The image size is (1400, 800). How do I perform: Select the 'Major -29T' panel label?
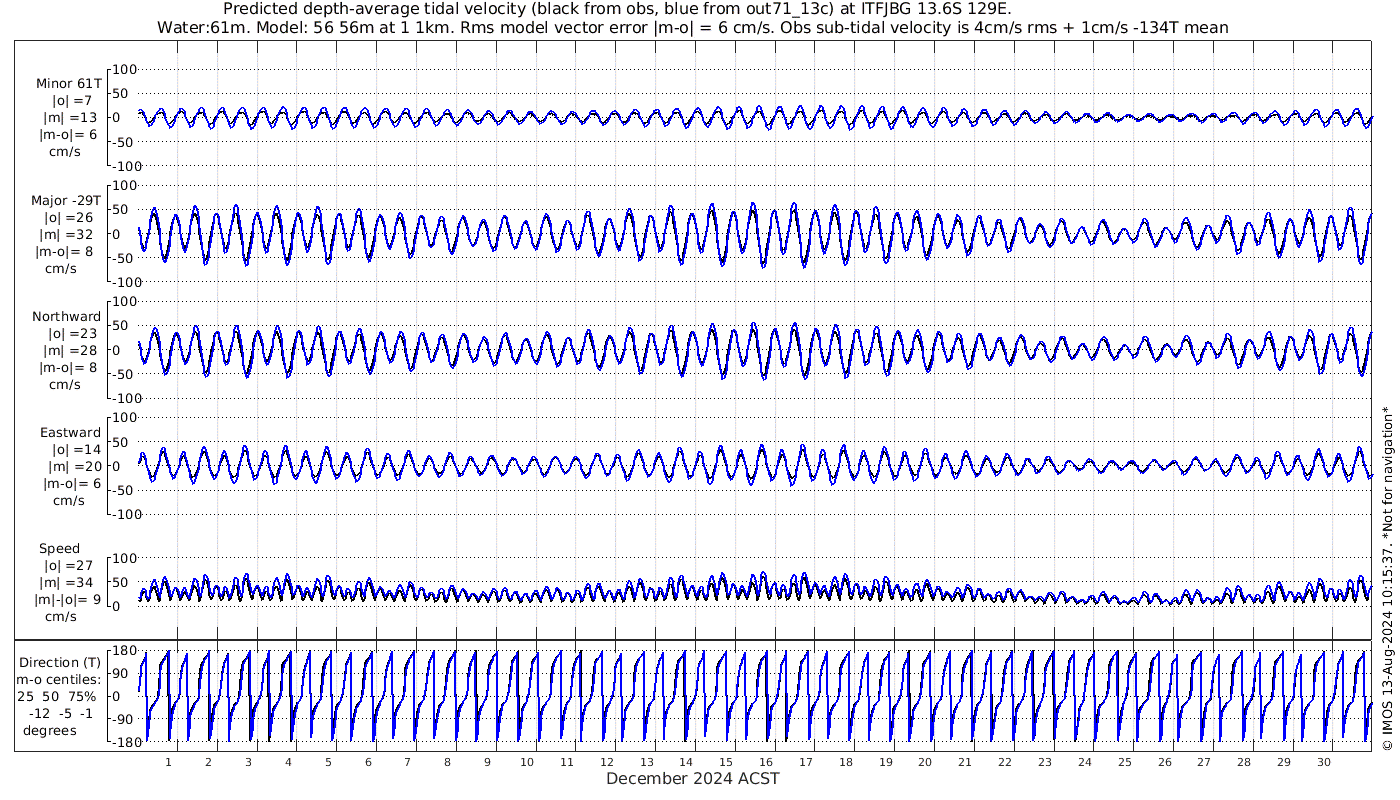(66, 200)
